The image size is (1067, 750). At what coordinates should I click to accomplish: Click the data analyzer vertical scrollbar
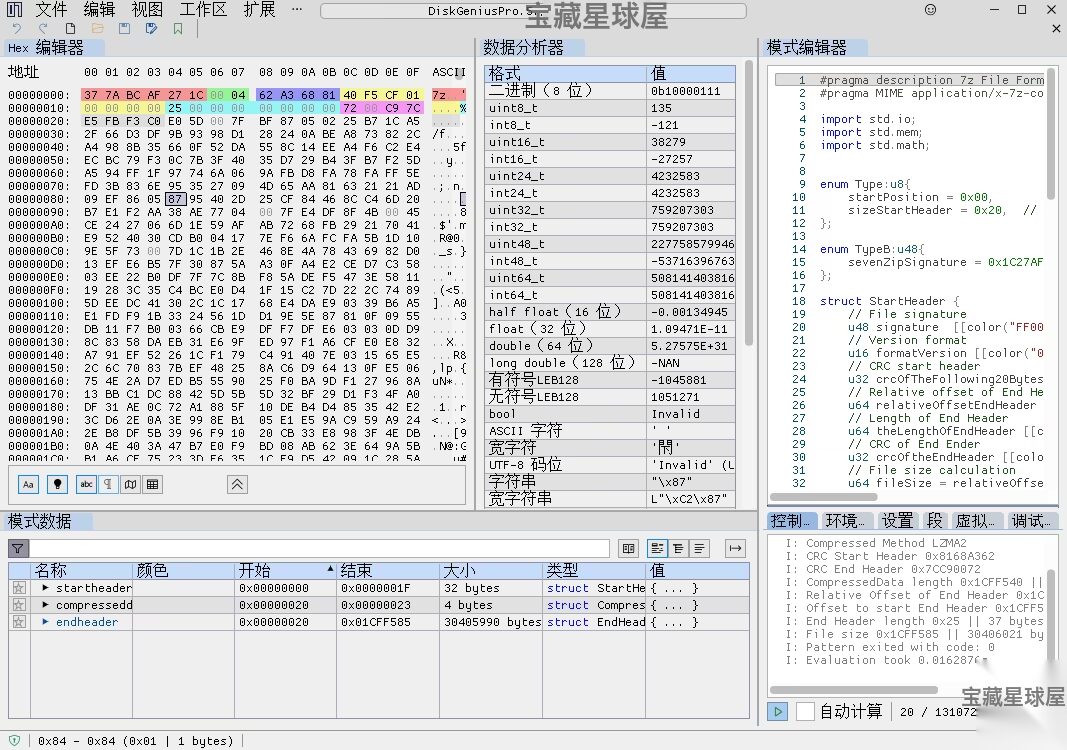tap(749, 204)
